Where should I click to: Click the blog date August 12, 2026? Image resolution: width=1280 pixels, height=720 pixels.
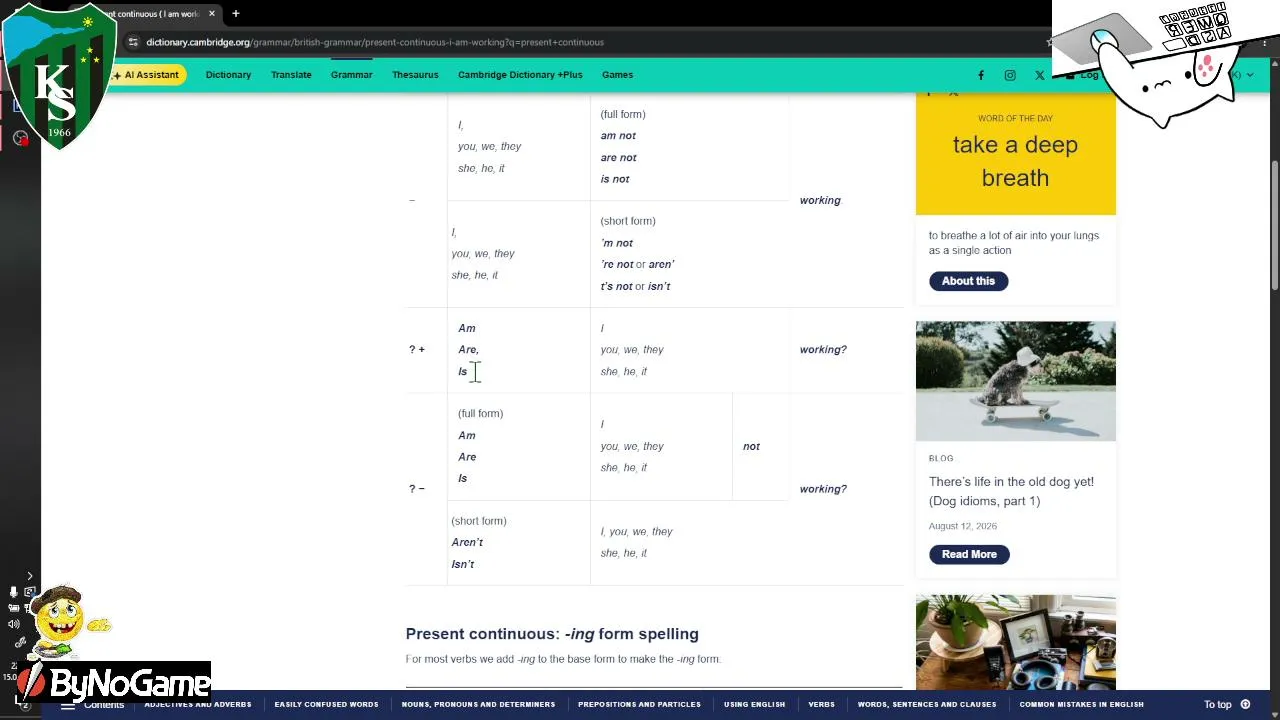click(963, 526)
